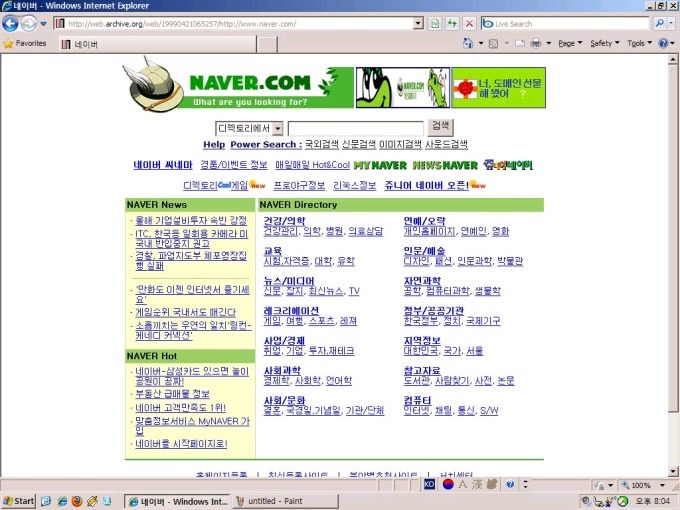This screenshot has width=680, height=510.
Task: Click the Refresh page icon
Action: point(452,23)
